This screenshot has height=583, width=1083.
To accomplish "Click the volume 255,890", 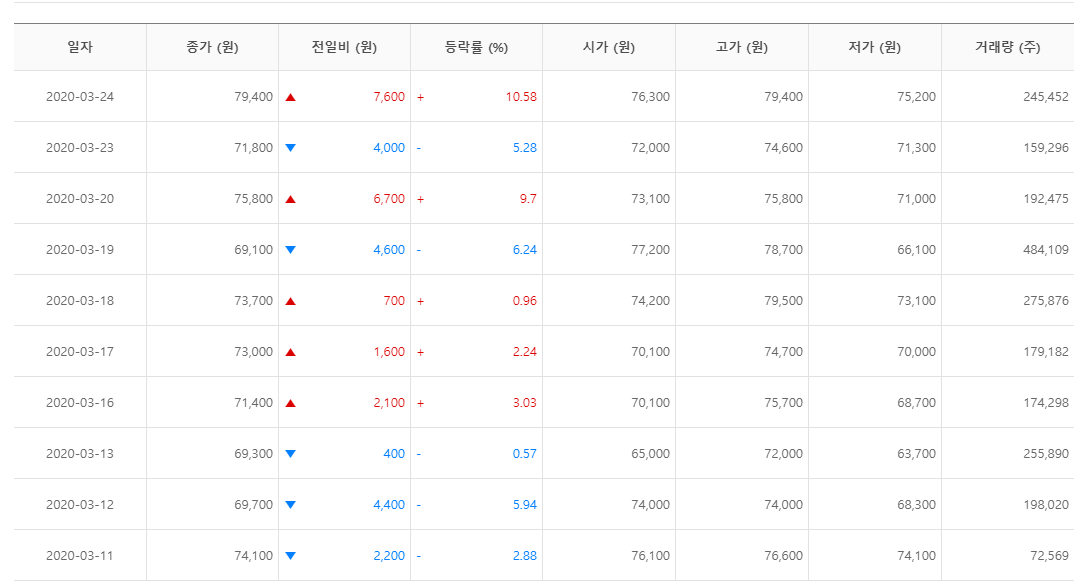I will (1046, 454).
